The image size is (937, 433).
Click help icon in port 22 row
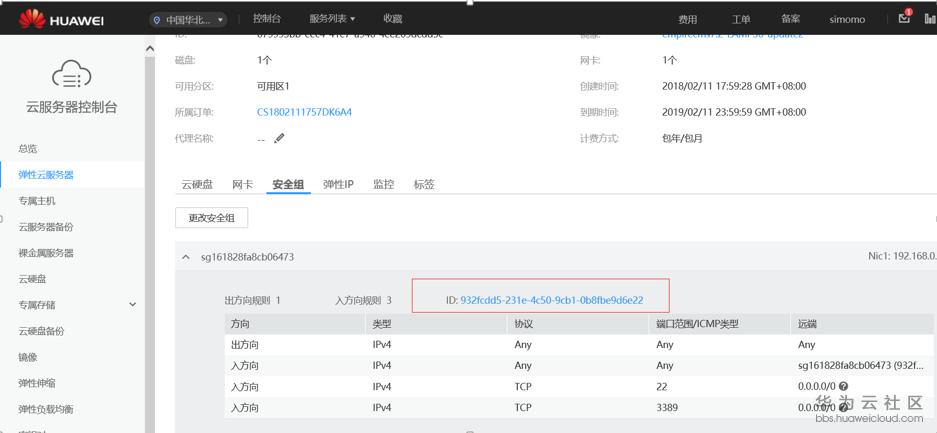click(x=843, y=386)
